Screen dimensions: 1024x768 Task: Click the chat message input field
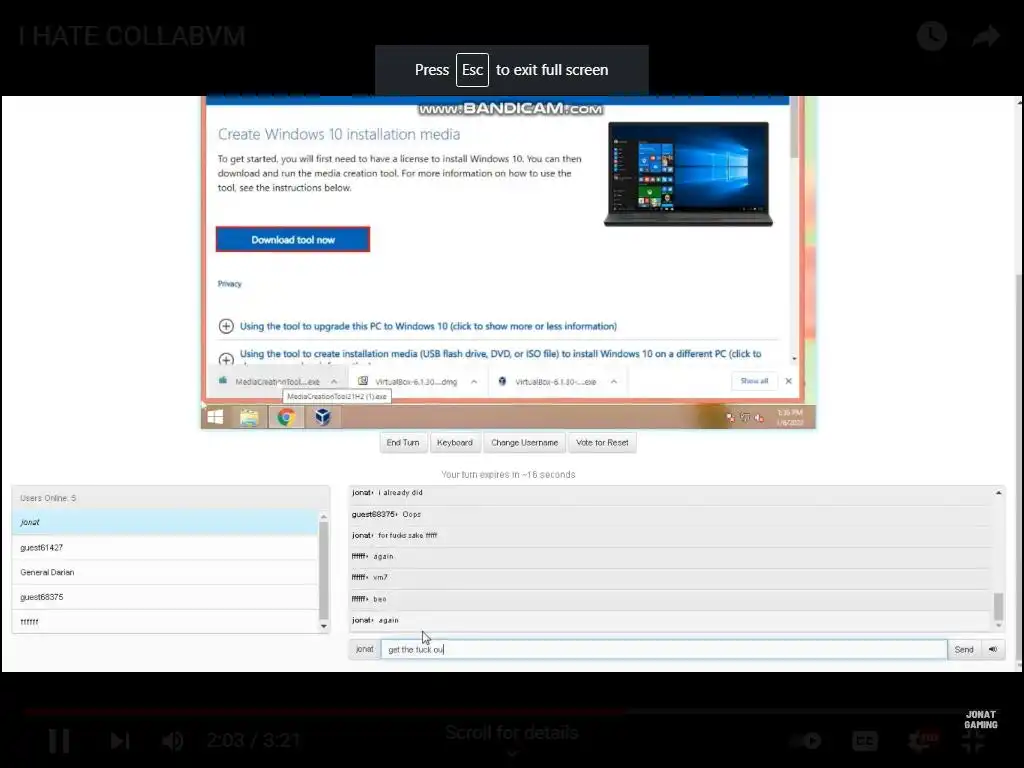tap(664, 649)
